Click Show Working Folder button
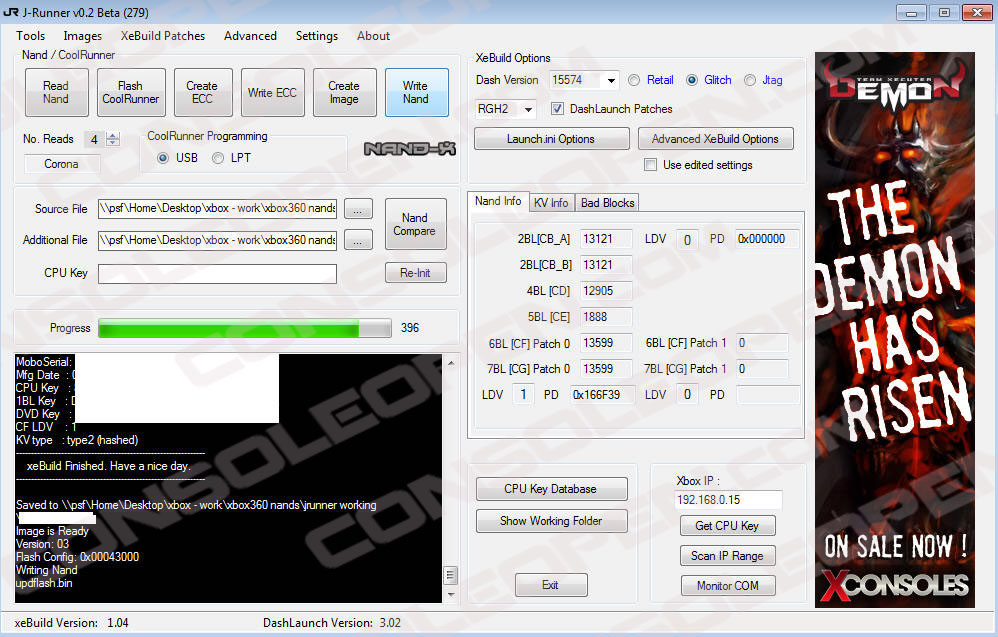998x637 pixels. (551, 521)
